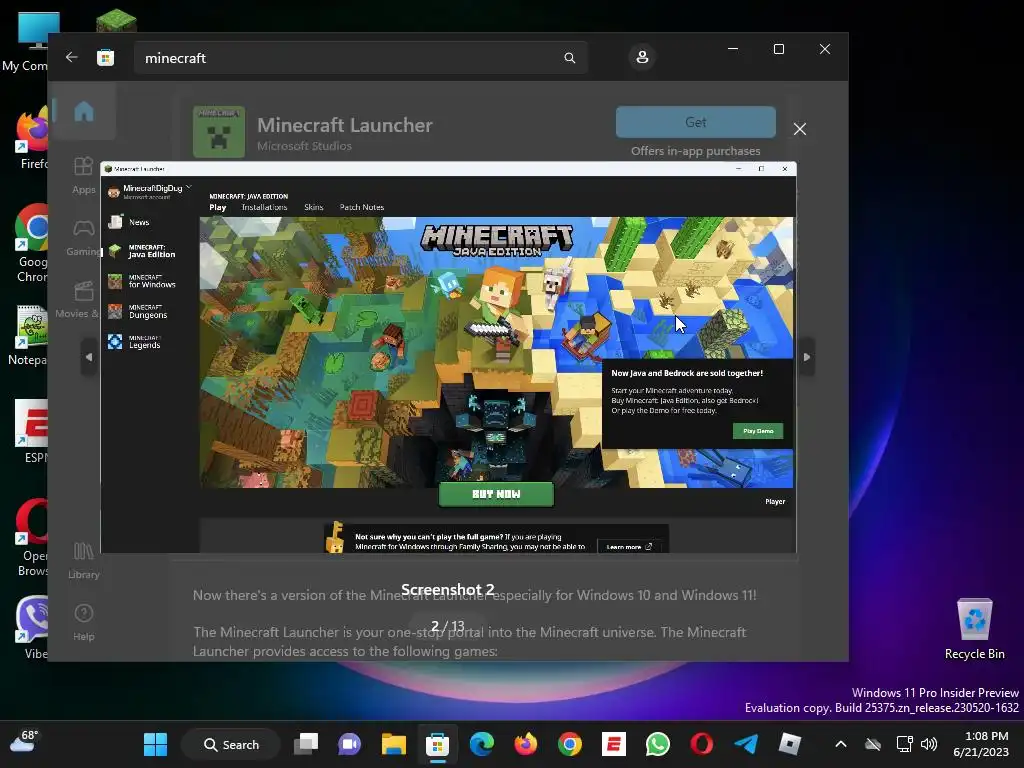Screen dimensions: 1024x768
Task: Open Opera browser on taskbar
Action: (x=702, y=744)
